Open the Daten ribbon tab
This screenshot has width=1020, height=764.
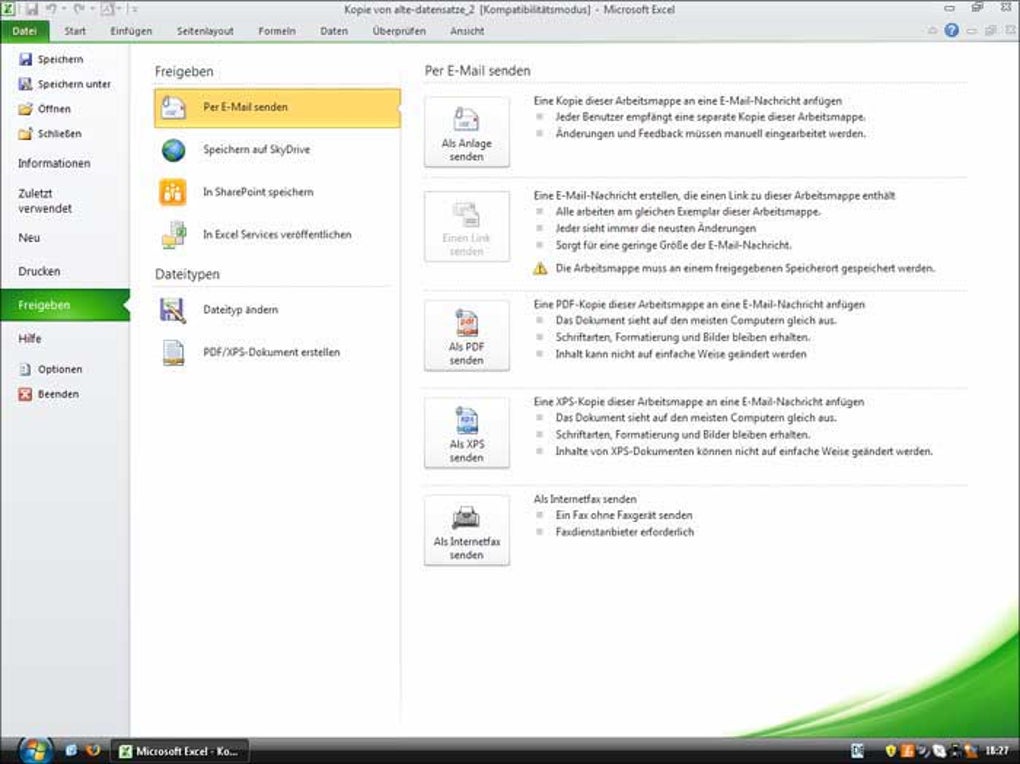point(334,31)
